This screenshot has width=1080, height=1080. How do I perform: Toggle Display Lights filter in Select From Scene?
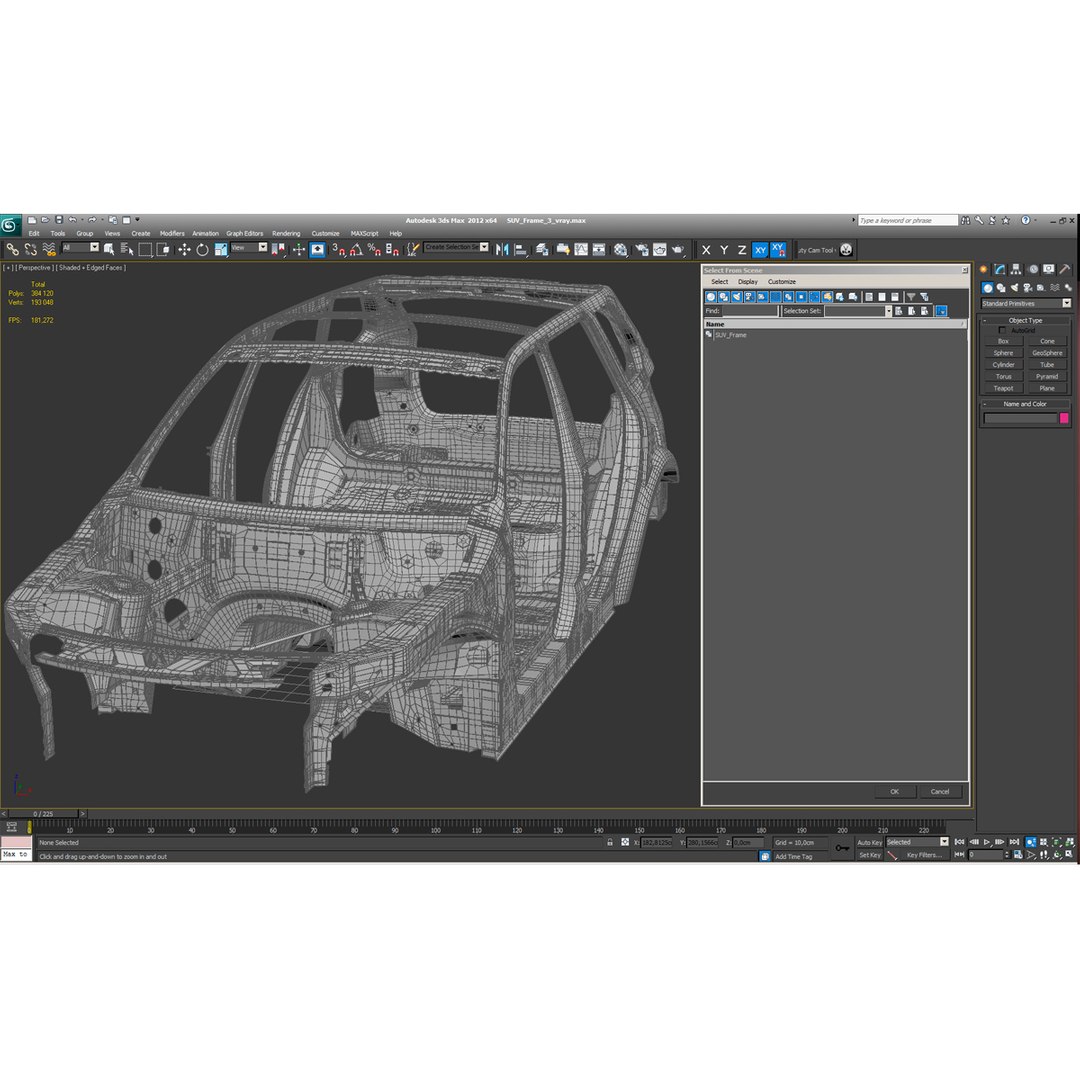point(736,297)
